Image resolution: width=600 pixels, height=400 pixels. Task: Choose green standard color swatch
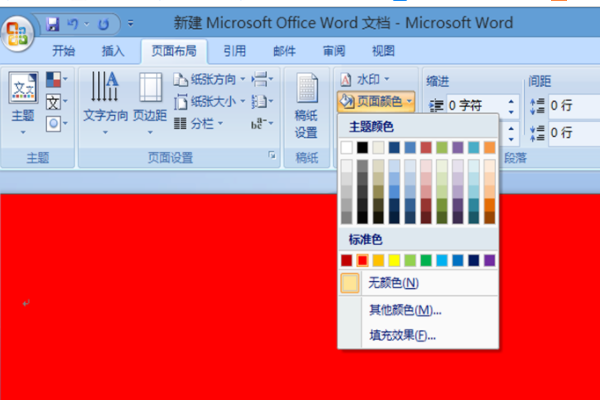coord(426,260)
